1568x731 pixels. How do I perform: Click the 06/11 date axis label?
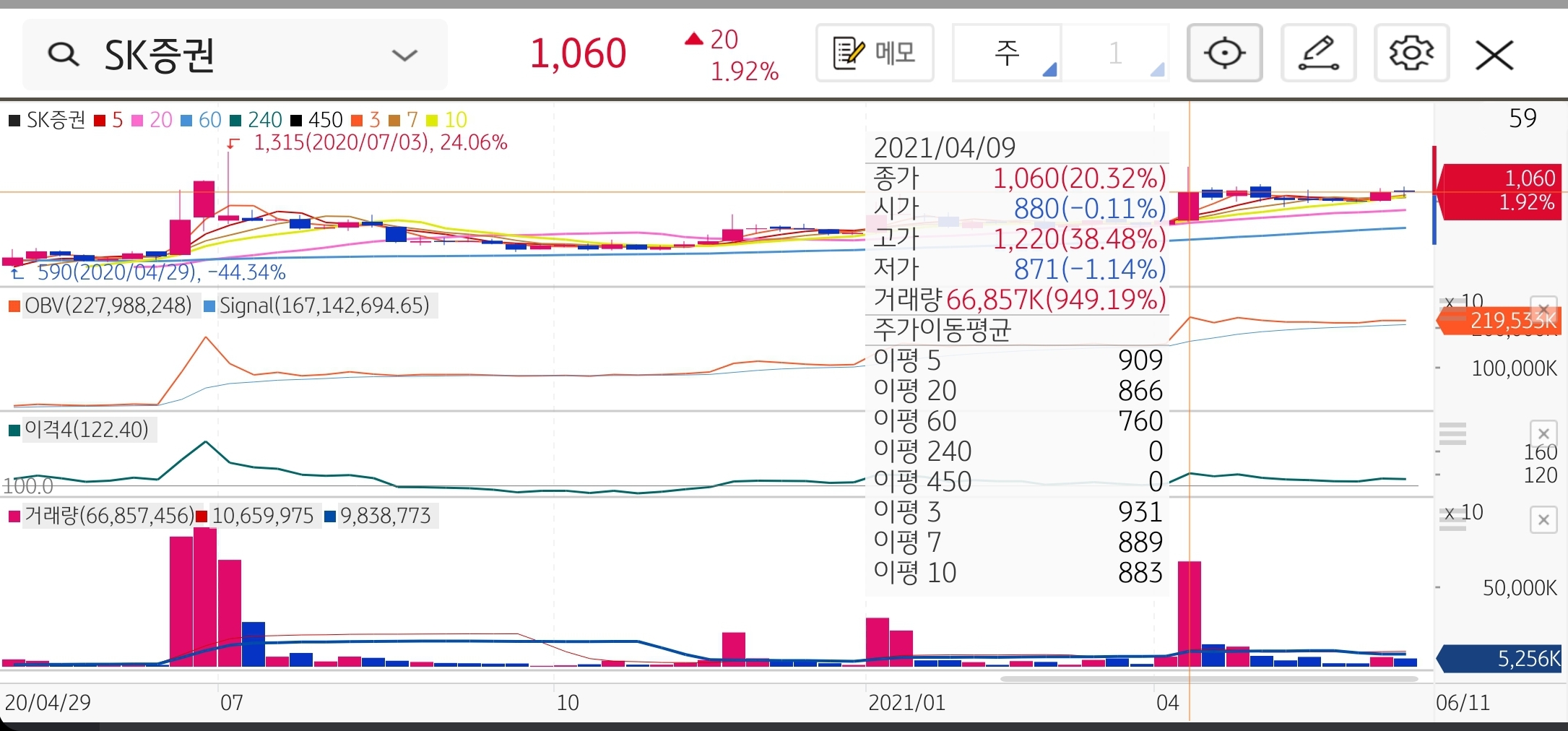click(x=1463, y=703)
